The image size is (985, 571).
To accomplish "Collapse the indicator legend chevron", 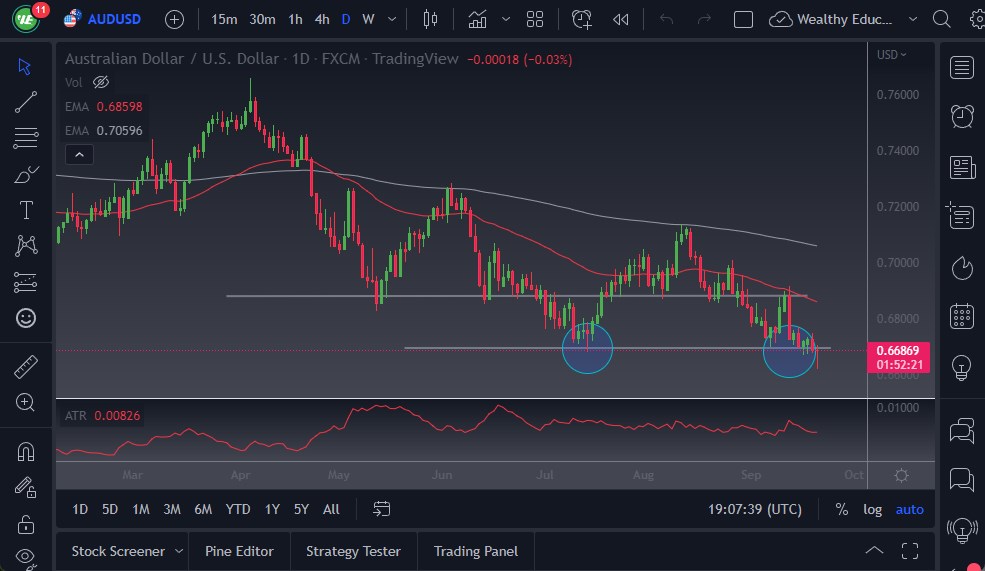I will tap(78, 154).
